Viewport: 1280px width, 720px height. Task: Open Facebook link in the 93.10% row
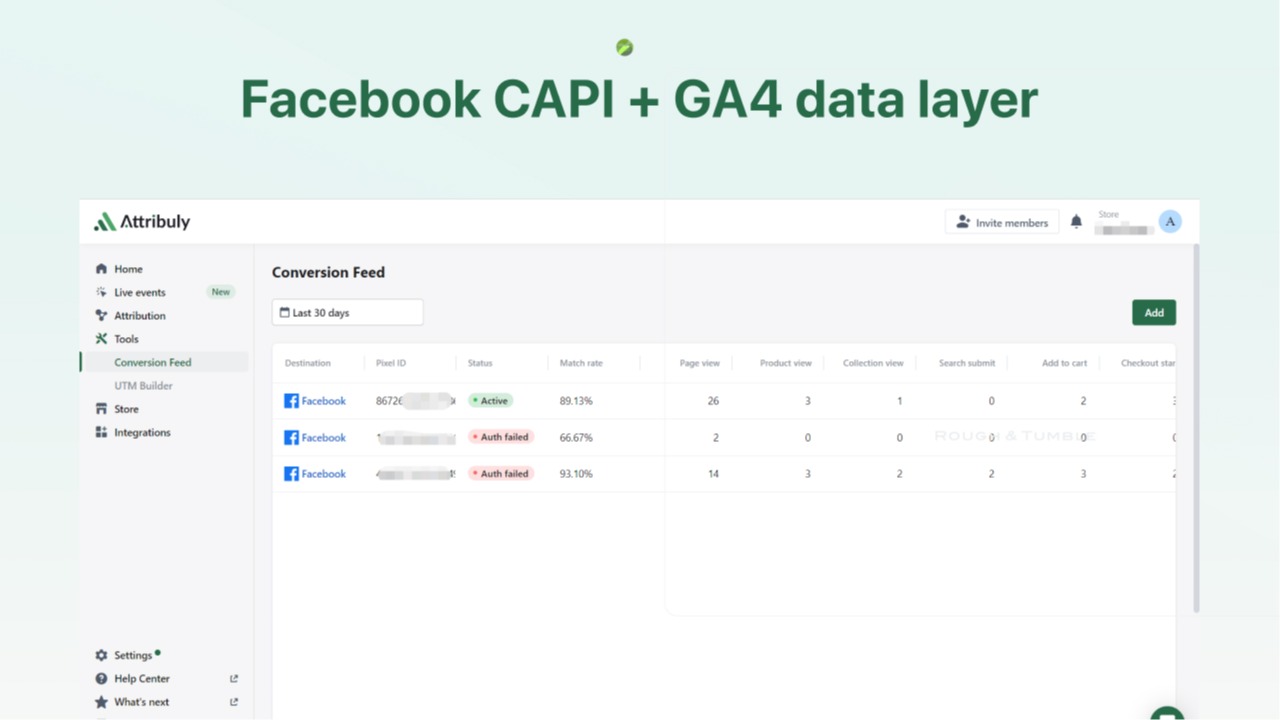[324, 474]
